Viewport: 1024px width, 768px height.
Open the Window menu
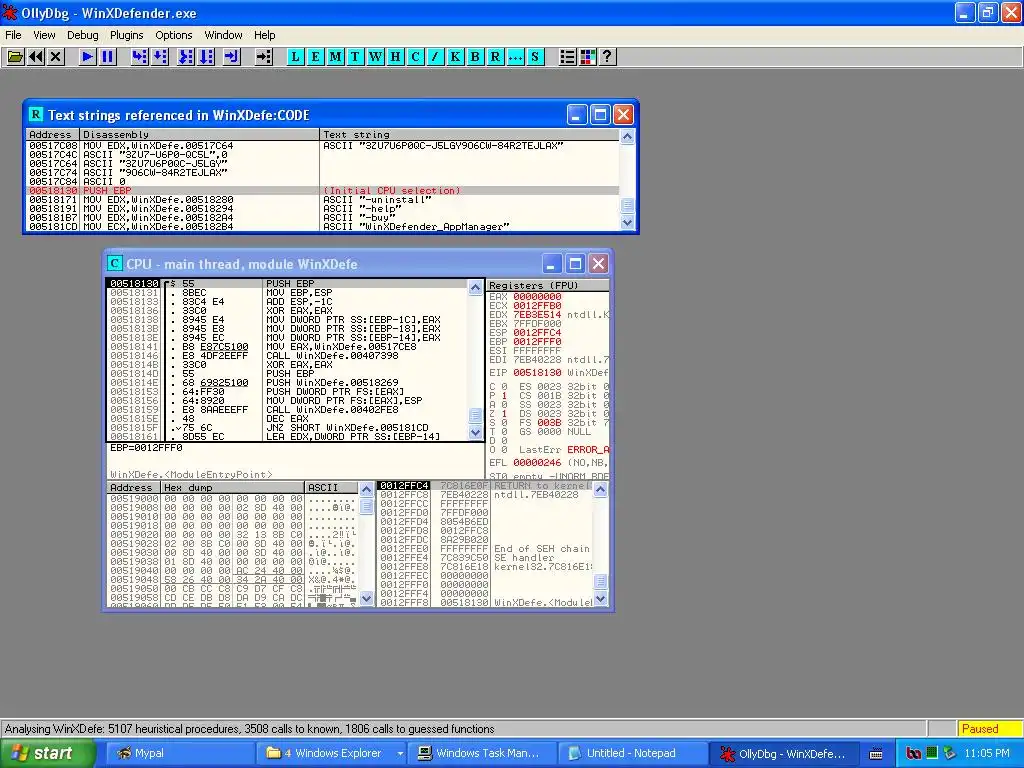[223, 35]
